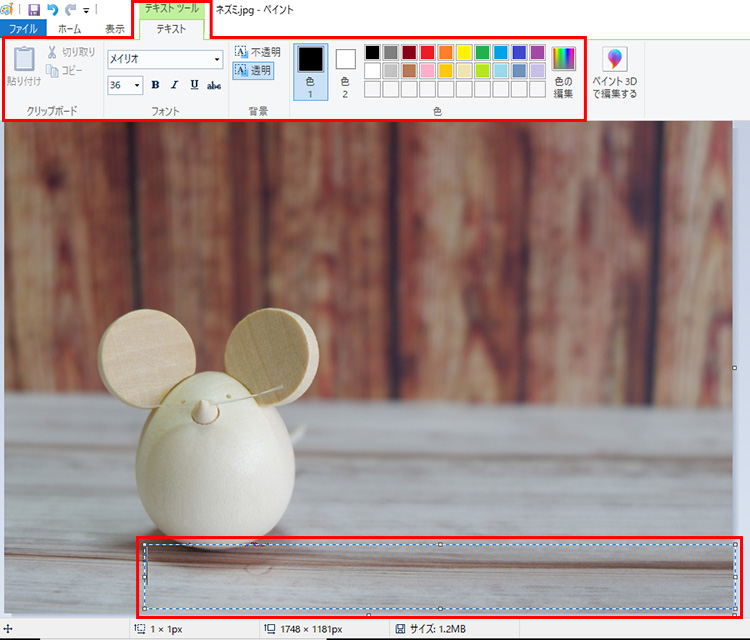Expand the quick access toolbar customize arrow
Viewport: 750px width, 640px height.
[x=87, y=10]
